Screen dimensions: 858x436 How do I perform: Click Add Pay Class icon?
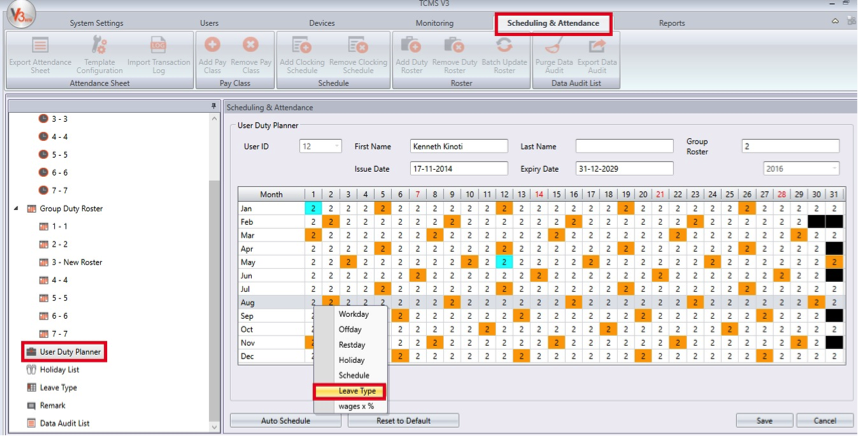click(212, 45)
